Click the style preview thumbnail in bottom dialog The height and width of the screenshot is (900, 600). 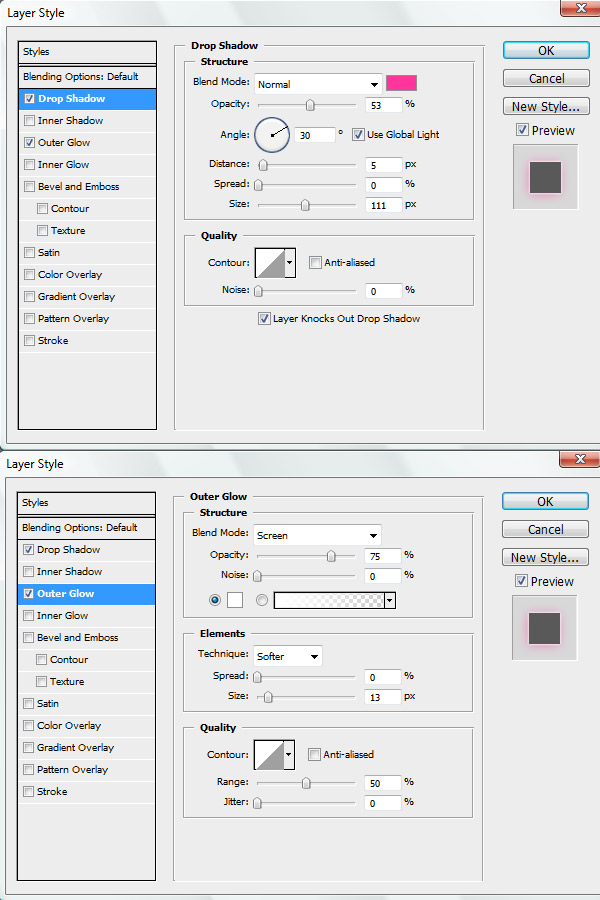pyautogui.click(x=544, y=628)
